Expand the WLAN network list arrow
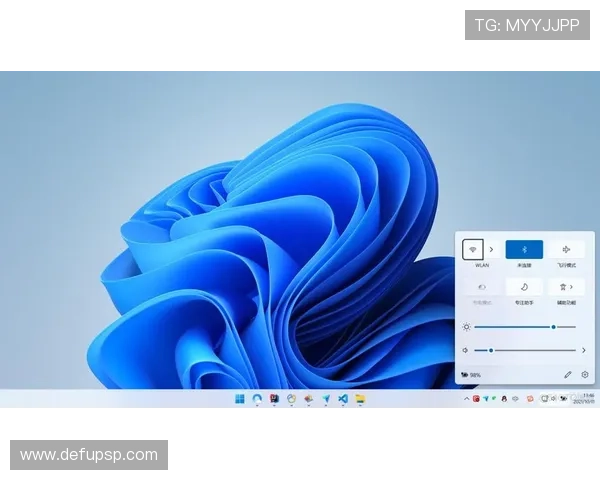The image size is (600, 480). [x=492, y=249]
